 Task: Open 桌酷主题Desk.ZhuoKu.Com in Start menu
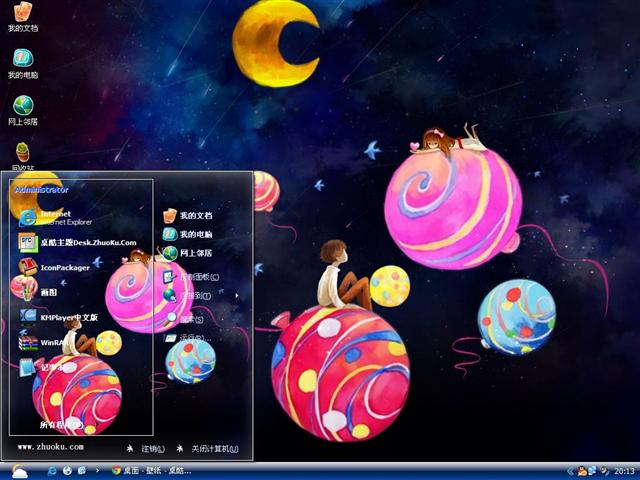click(x=78, y=242)
